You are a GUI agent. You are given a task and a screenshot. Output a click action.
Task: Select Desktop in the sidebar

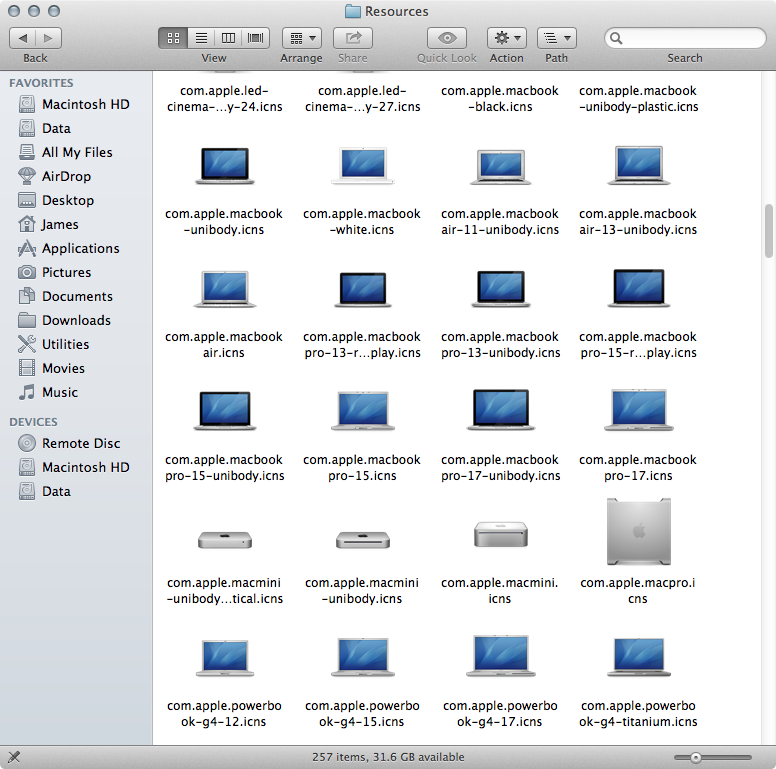(x=76, y=200)
